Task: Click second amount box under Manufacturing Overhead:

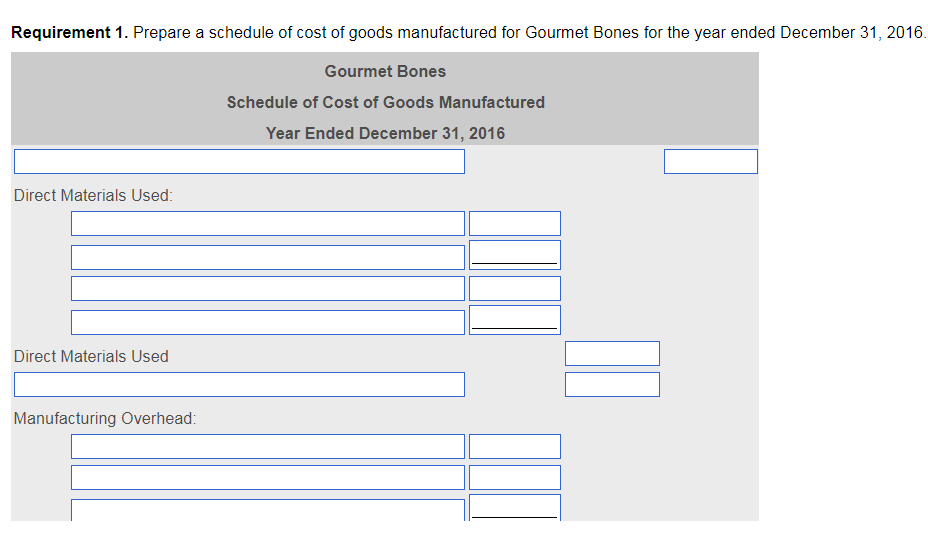Action: pyautogui.click(x=514, y=477)
